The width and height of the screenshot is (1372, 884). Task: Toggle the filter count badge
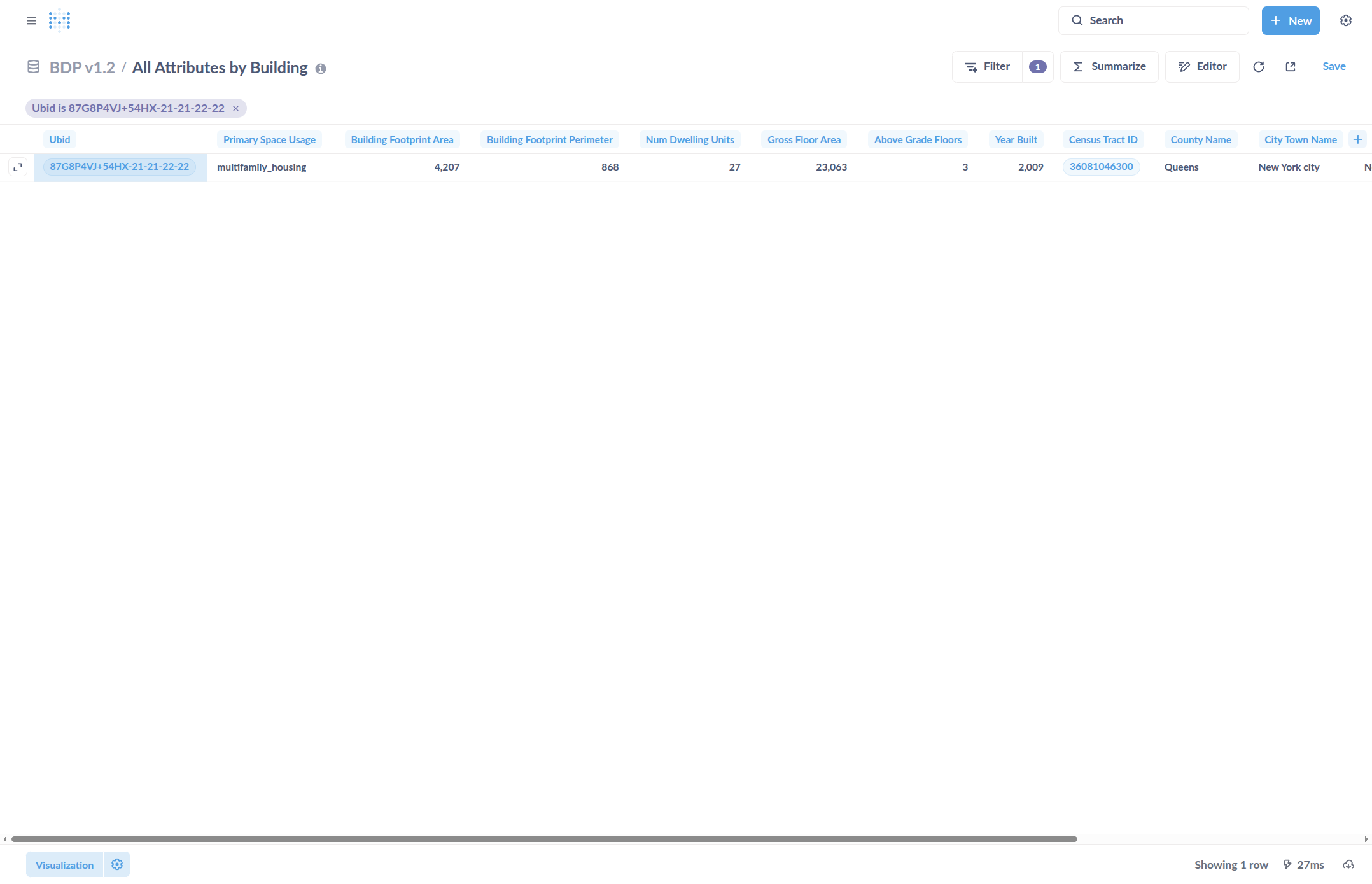coord(1037,67)
